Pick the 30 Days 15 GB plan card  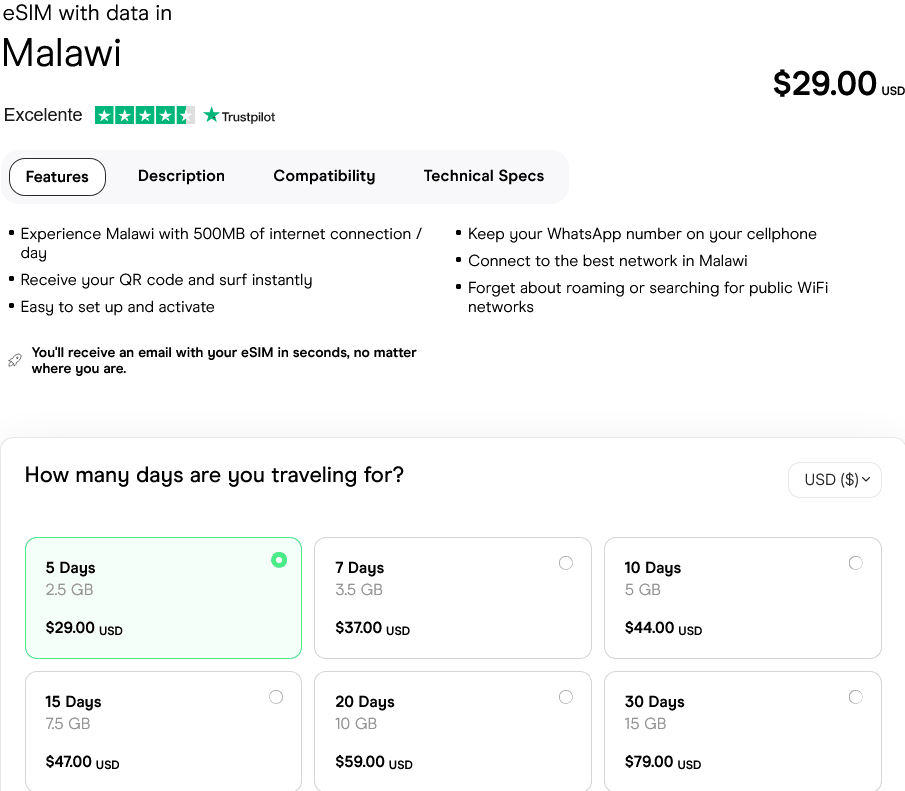click(742, 733)
